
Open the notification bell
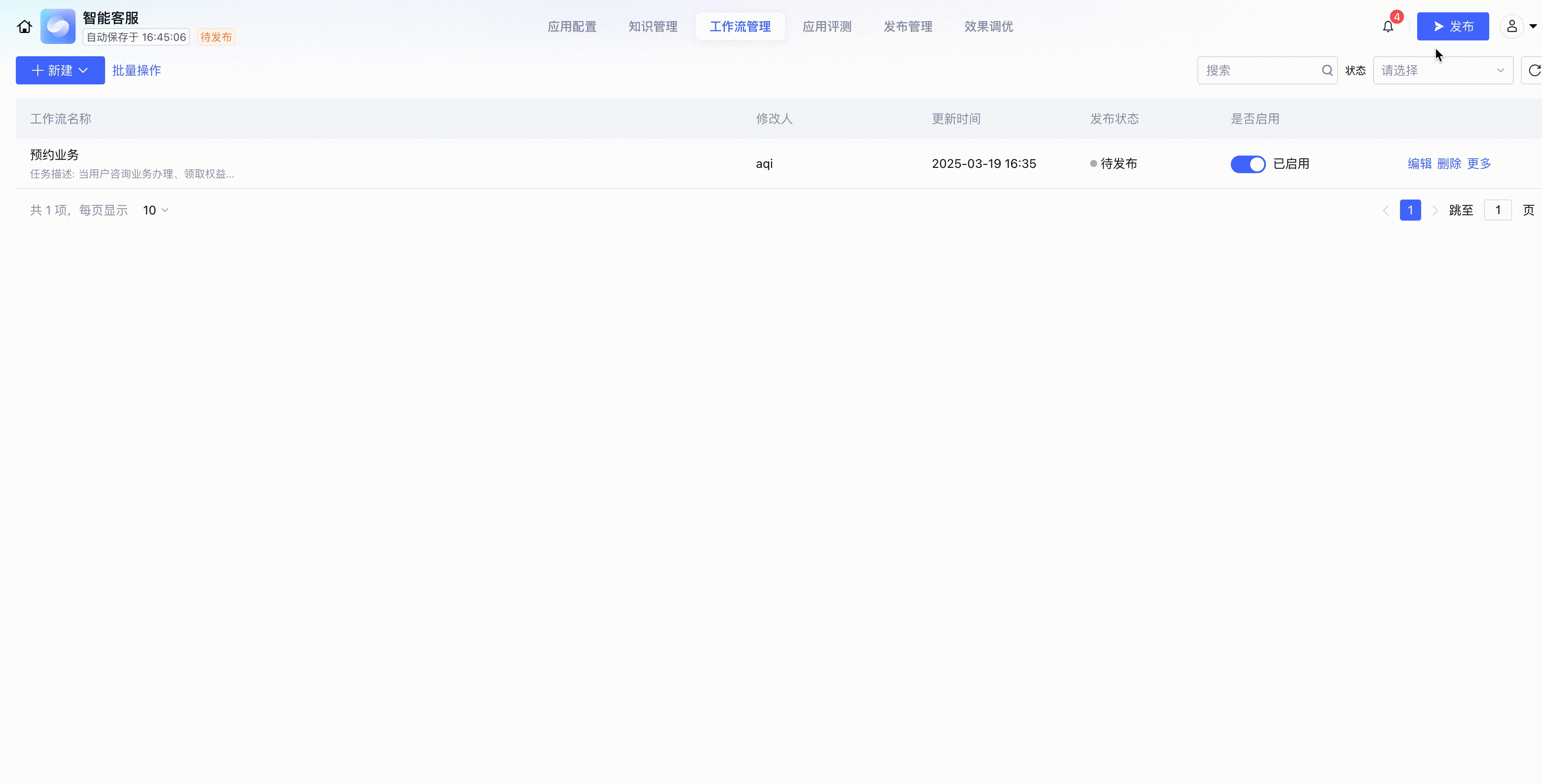(x=1388, y=27)
